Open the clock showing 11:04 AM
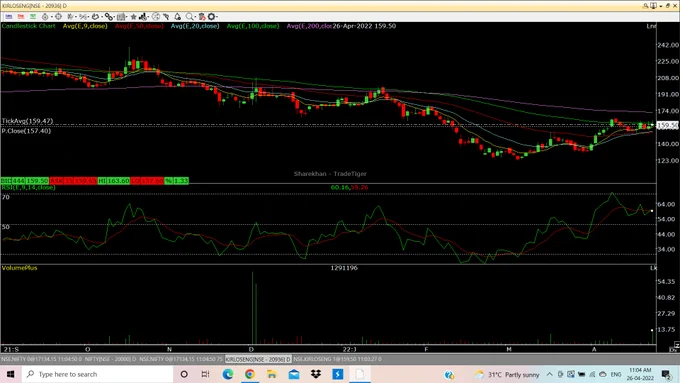 [640, 374]
